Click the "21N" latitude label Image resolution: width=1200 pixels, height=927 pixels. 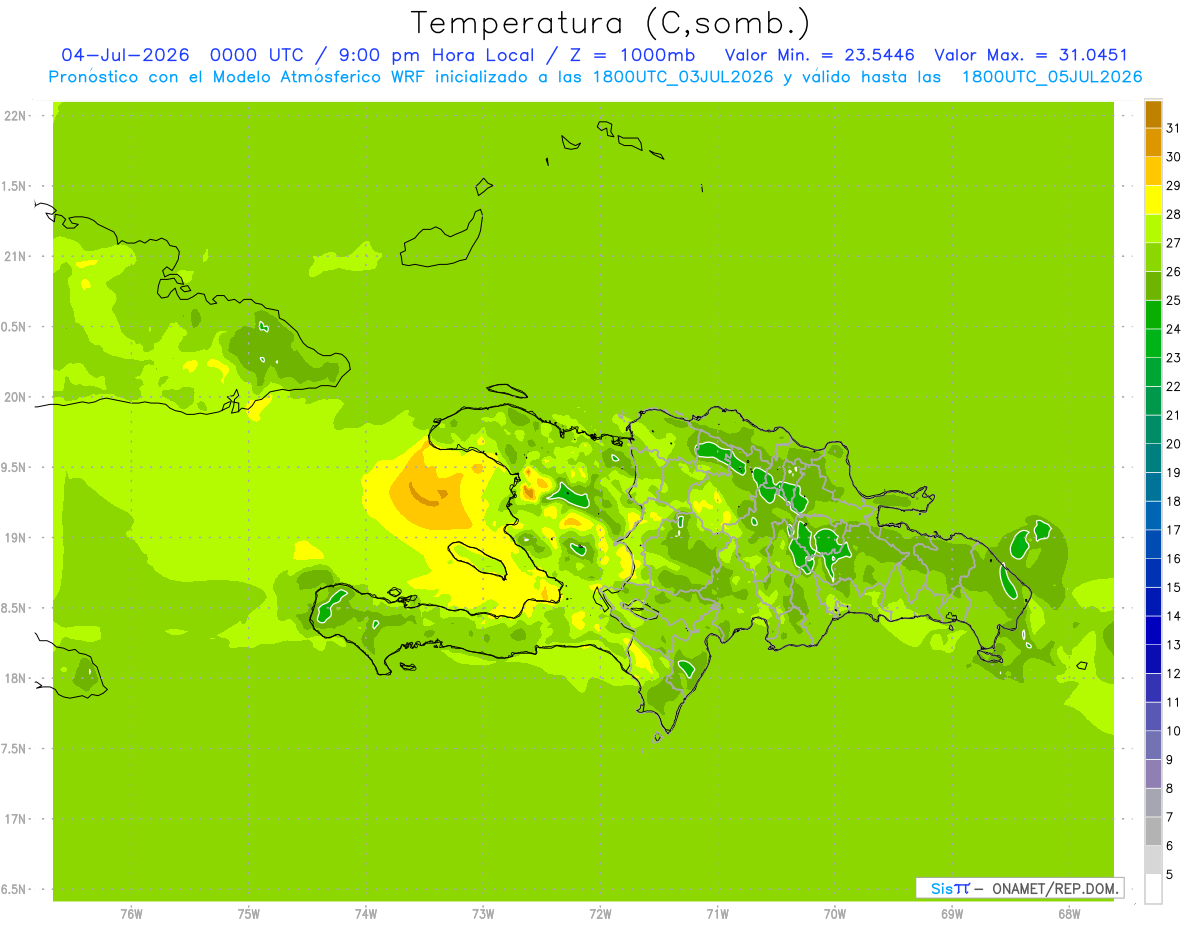(14, 256)
